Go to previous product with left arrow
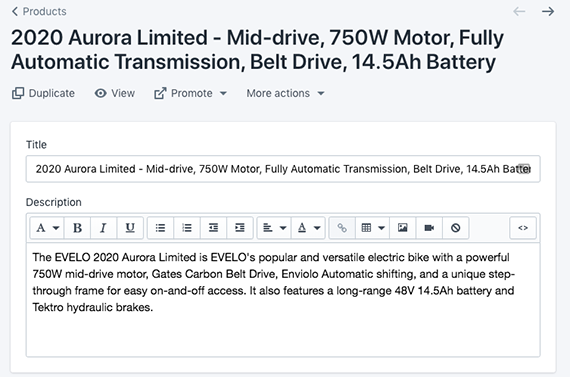 (x=519, y=12)
